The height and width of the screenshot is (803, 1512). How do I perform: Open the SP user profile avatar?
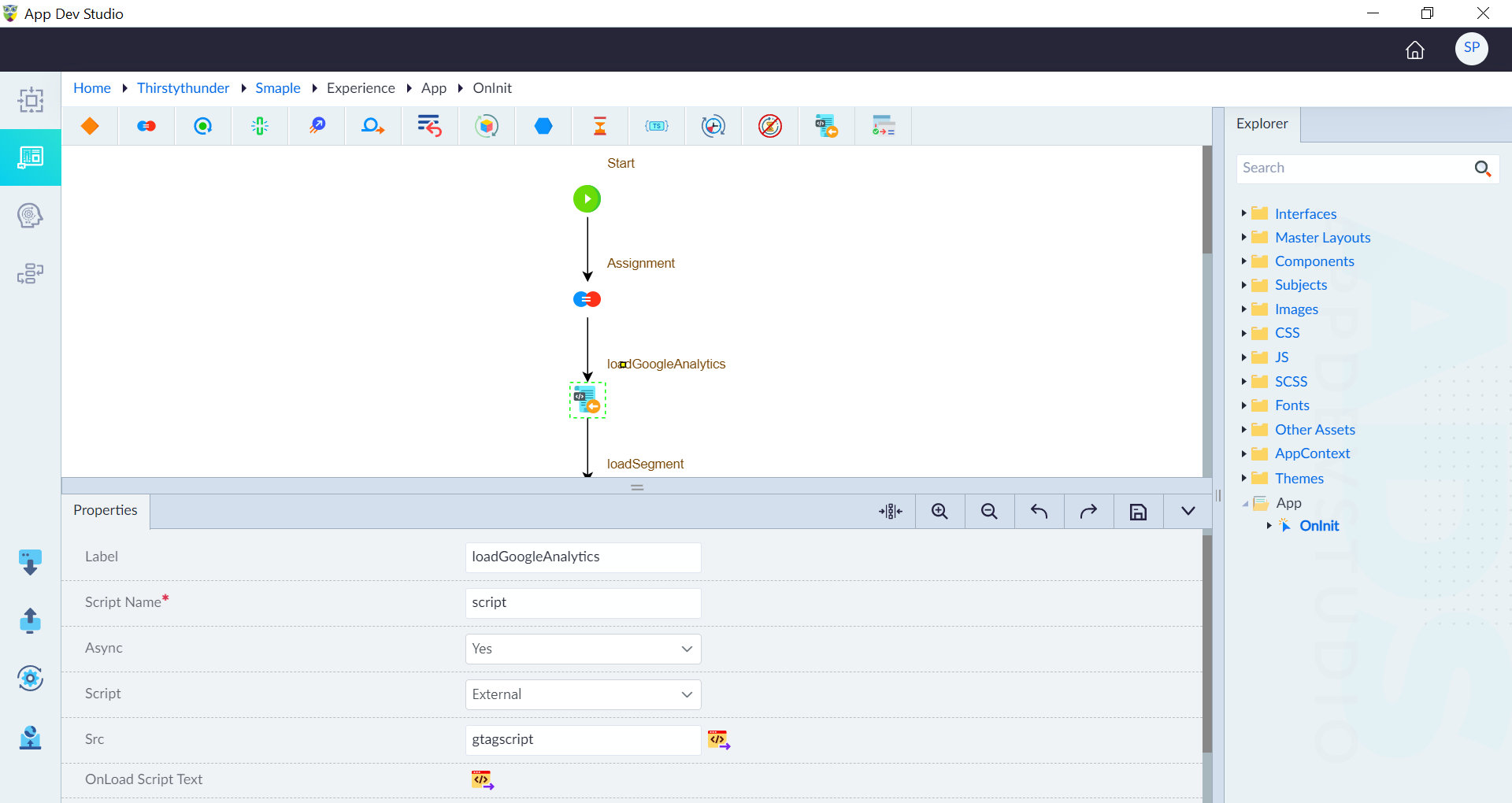pyautogui.click(x=1471, y=49)
